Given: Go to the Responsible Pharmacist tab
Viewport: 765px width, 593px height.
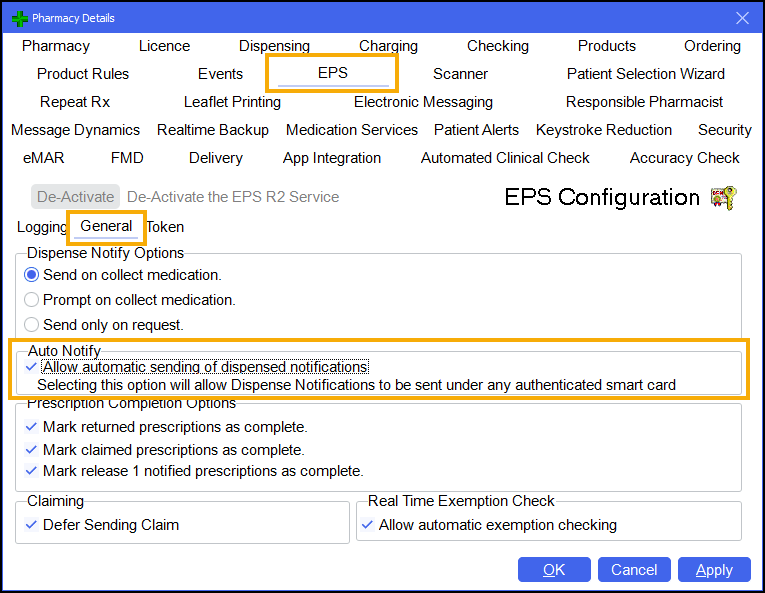Looking at the screenshot, I should [644, 102].
